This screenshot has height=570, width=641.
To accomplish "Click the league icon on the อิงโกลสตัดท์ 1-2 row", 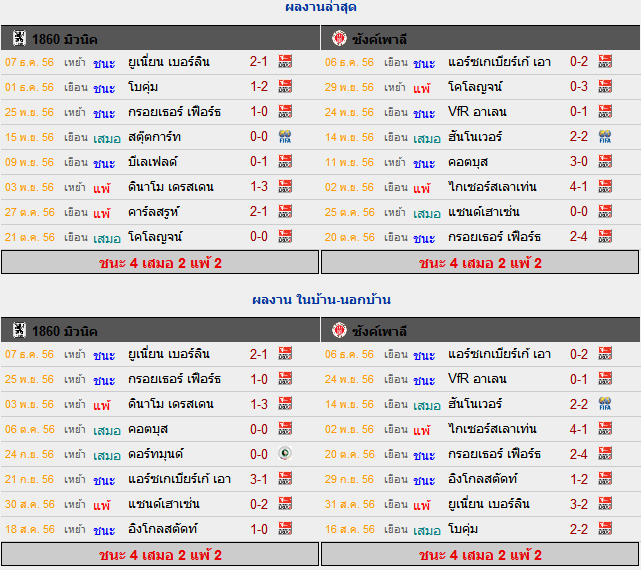I will tap(605, 479).
